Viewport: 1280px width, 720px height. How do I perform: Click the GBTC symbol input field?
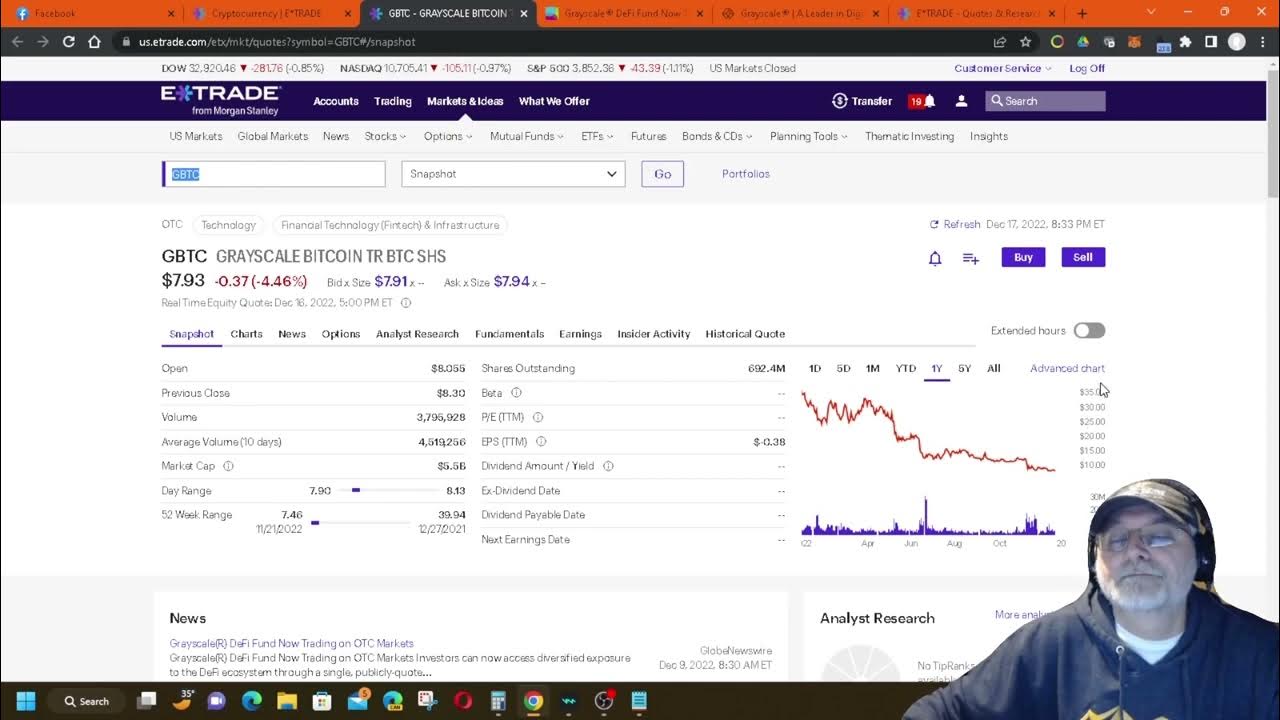[x=274, y=174]
